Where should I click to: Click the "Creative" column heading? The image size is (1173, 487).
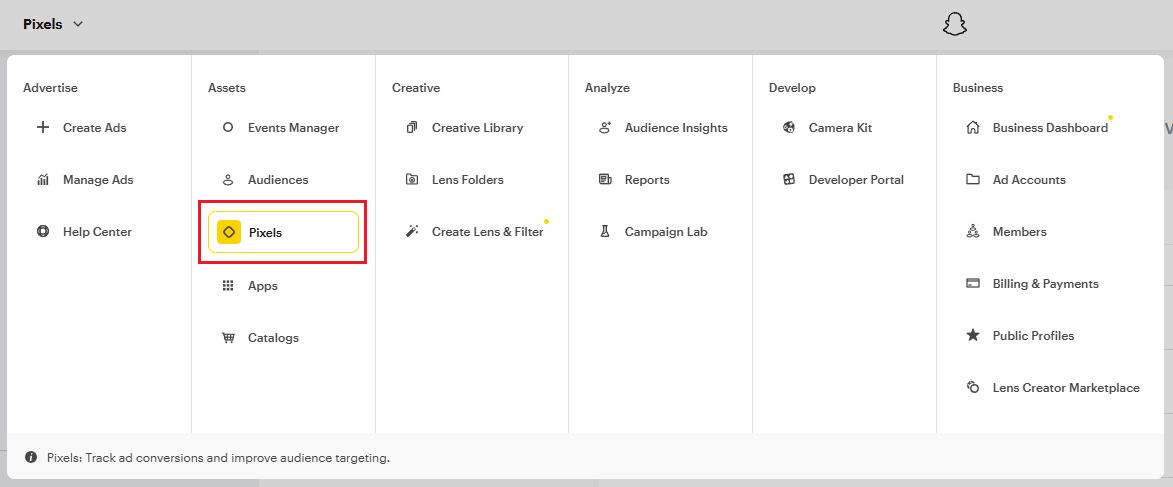[x=416, y=88]
